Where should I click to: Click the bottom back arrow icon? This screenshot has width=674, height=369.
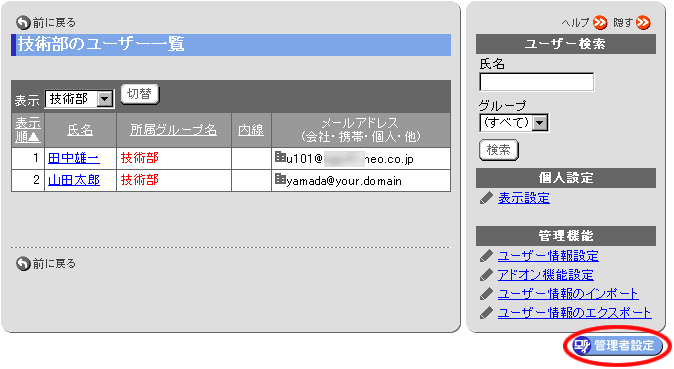click(x=23, y=263)
